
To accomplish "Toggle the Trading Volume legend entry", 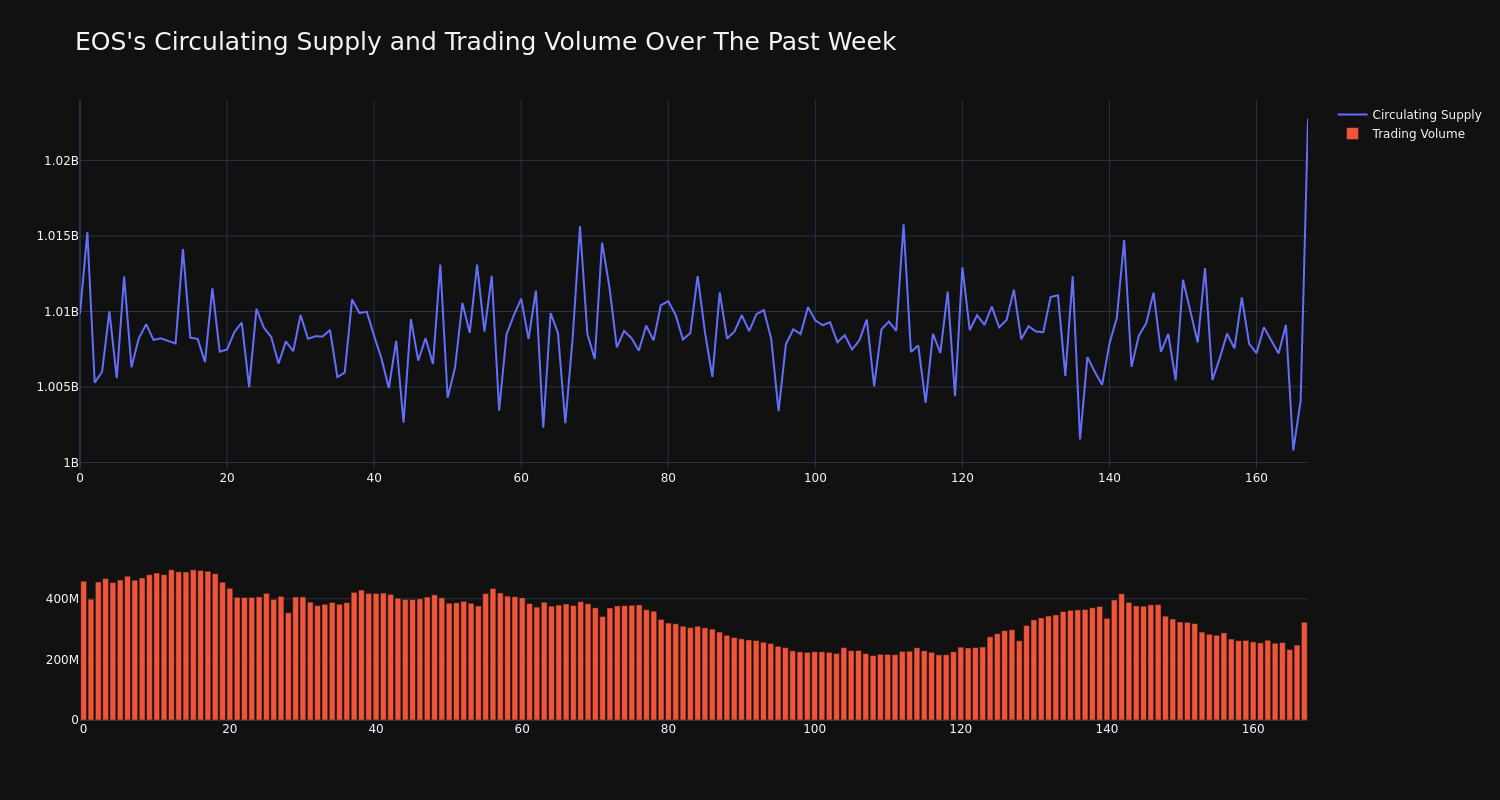I will (1409, 134).
